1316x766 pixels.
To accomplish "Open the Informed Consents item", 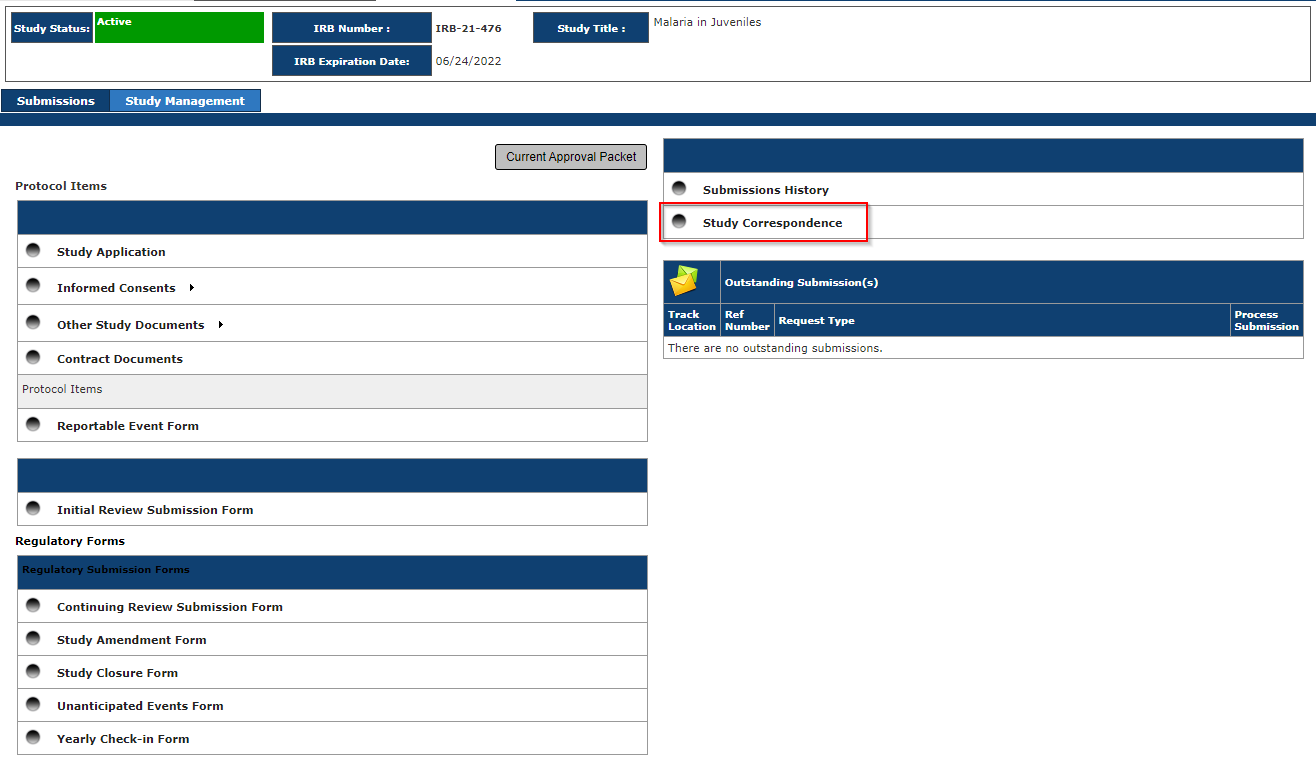I will click(116, 288).
